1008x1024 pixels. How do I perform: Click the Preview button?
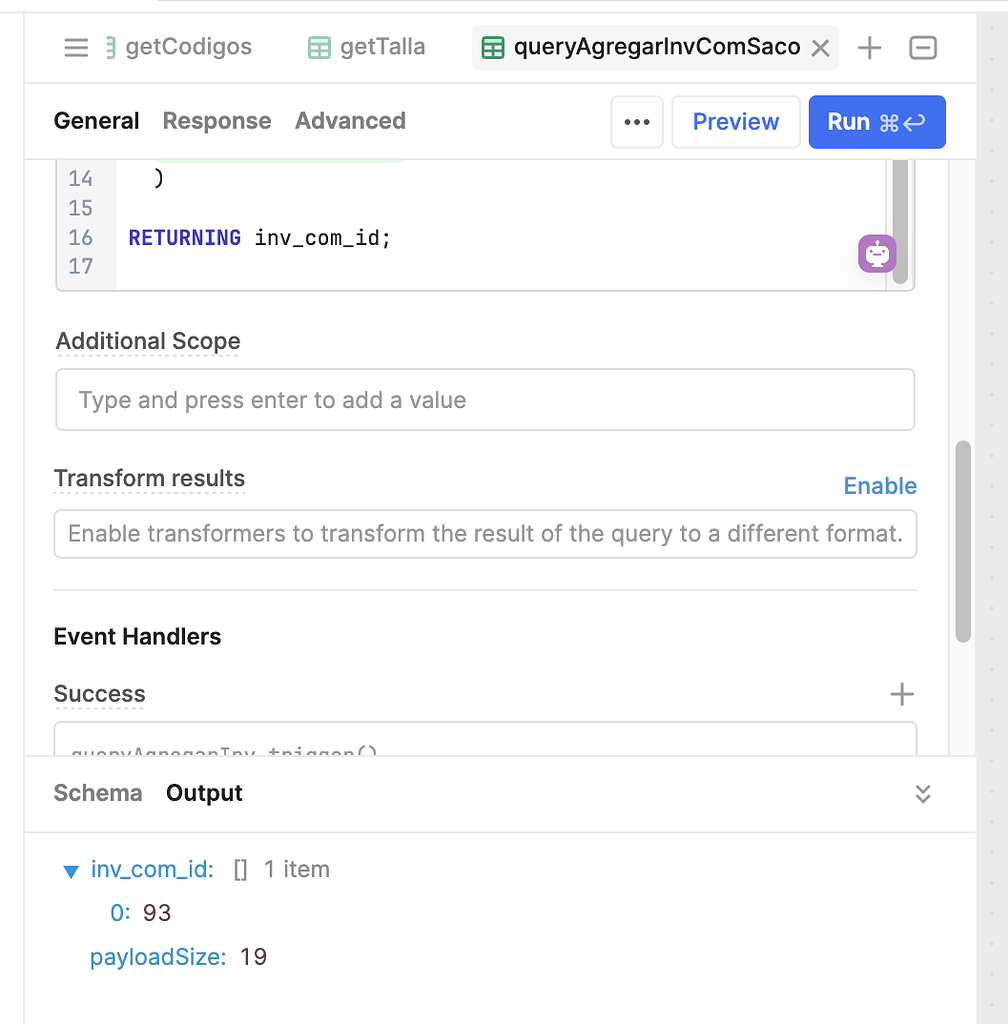click(x=736, y=122)
